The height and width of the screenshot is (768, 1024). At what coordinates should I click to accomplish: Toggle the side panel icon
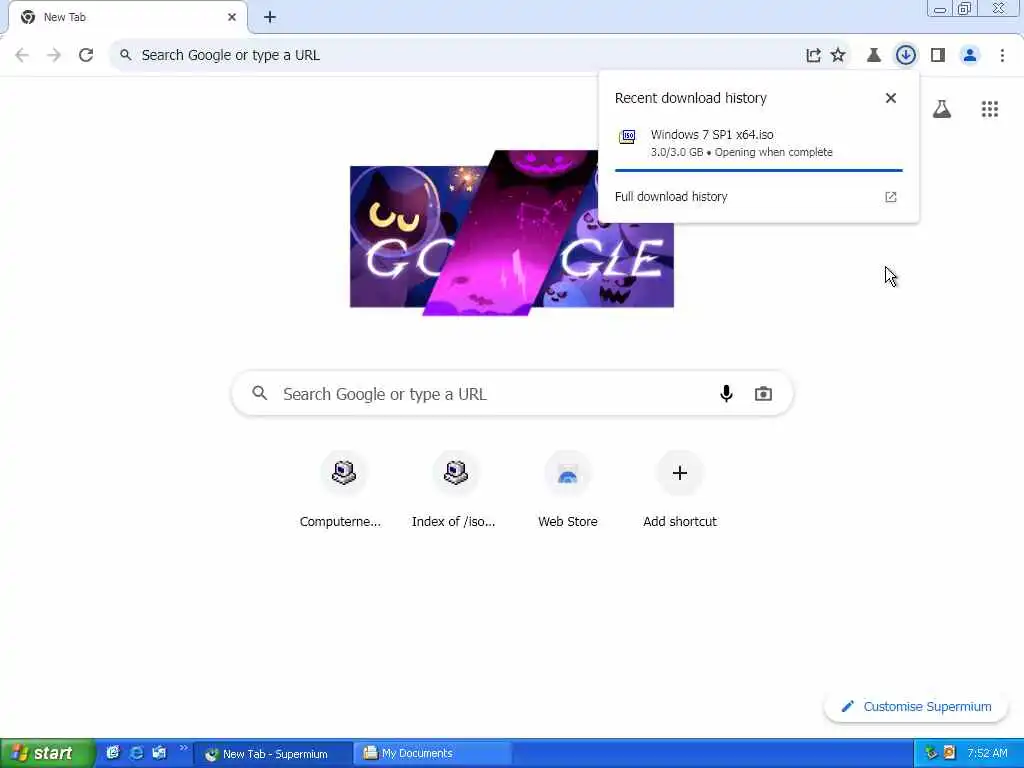point(938,56)
